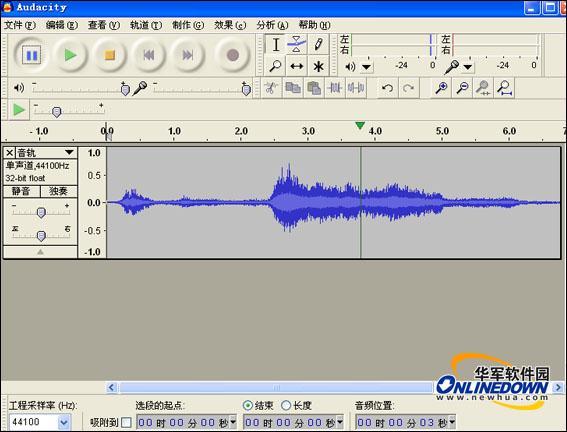This screenshot has width=567, height=432.
Task: Open the 轨道(T) menu
Action: 146,25
